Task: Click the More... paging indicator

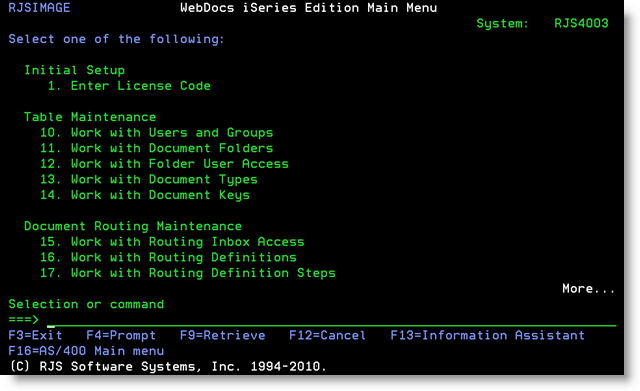Action: [589, 289]
